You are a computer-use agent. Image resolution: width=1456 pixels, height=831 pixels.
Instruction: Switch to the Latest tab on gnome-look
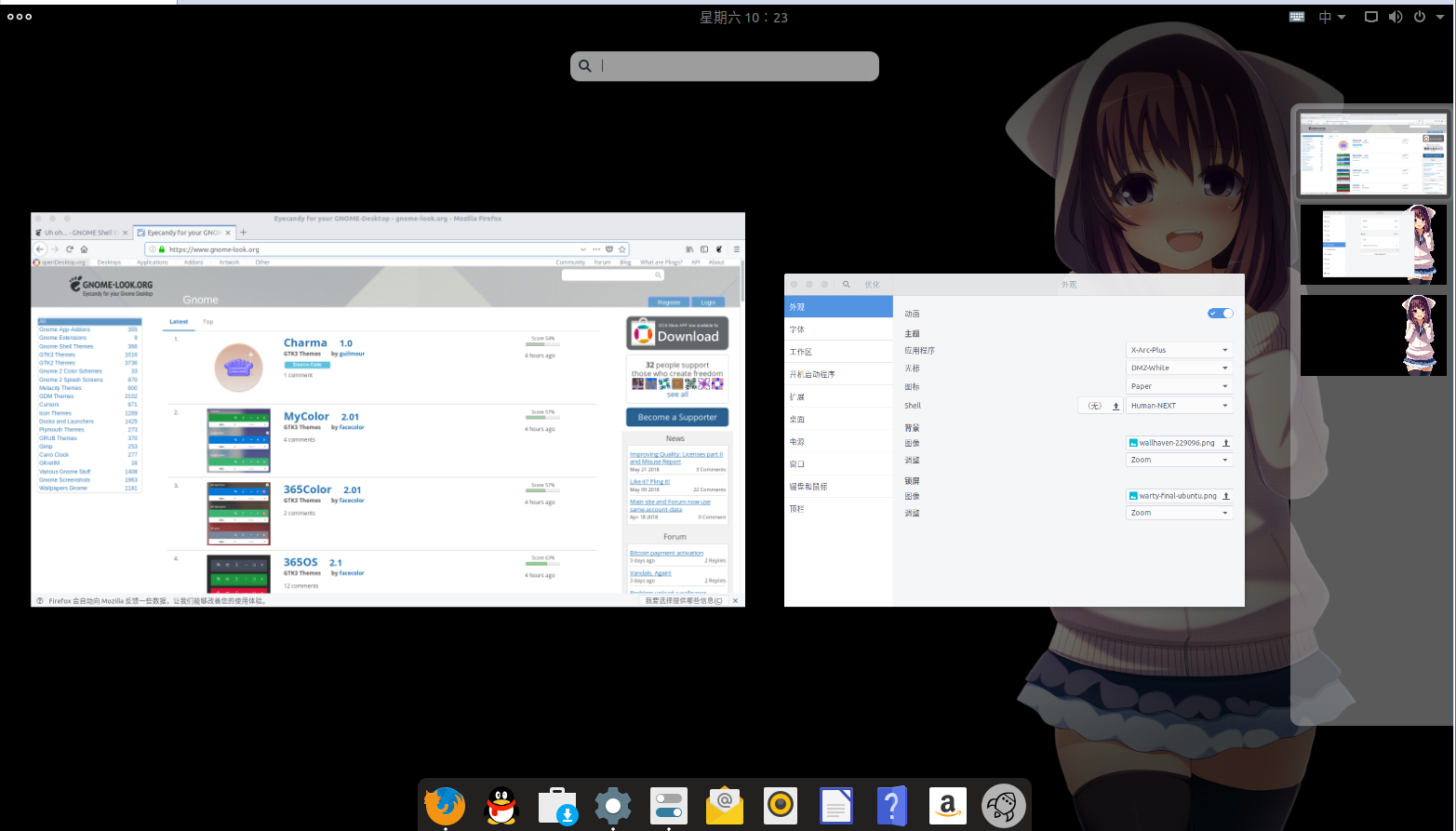click(x=179, y=322)
